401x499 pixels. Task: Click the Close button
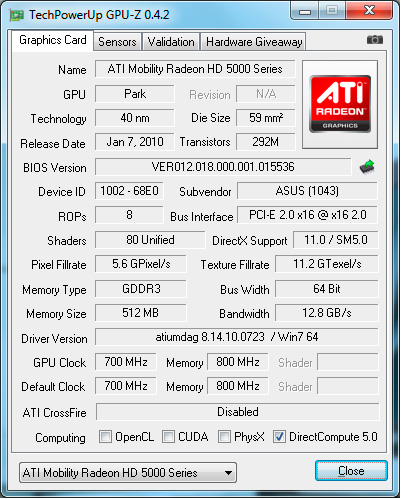[x=351, y=471]
